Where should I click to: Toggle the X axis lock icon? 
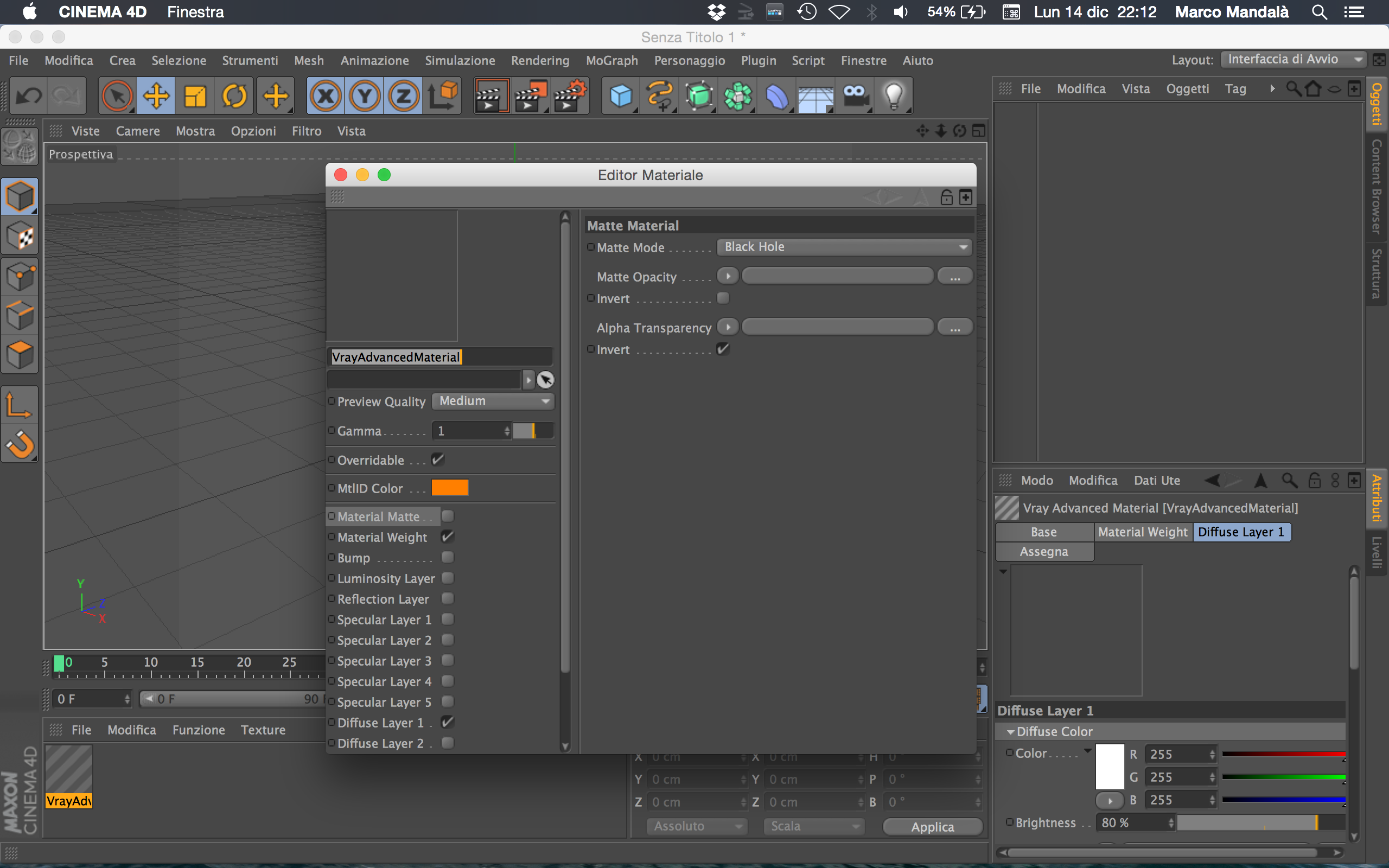point(326,96)
